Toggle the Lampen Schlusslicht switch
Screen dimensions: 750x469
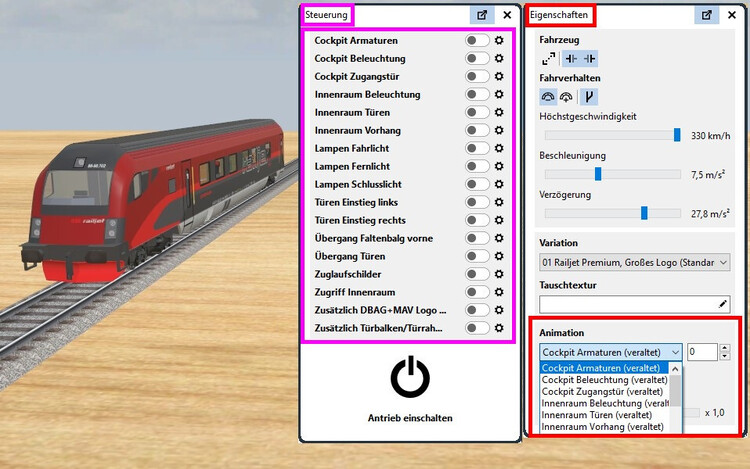pos(477,184)
